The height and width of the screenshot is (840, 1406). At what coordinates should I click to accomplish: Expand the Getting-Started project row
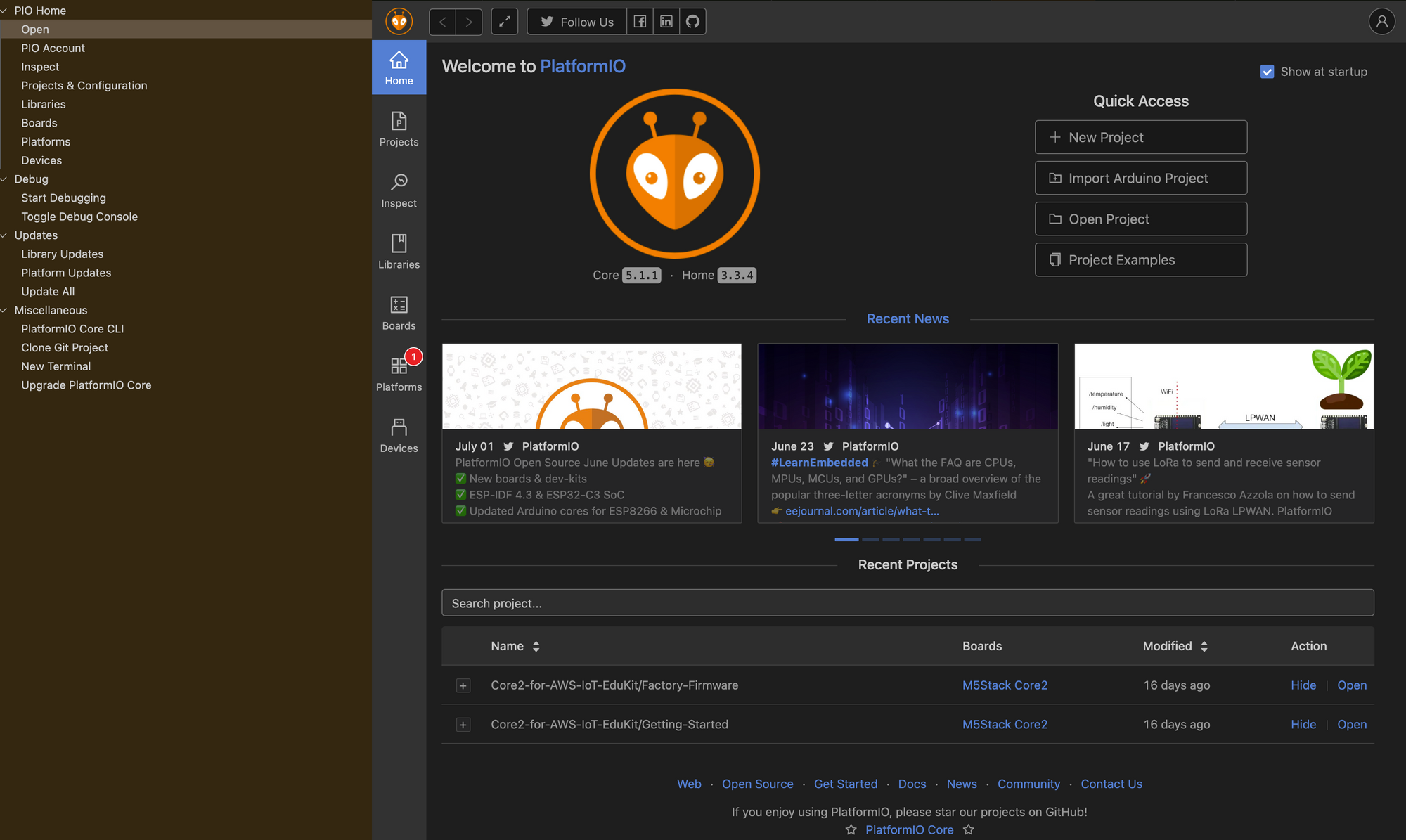click(463, 725)
